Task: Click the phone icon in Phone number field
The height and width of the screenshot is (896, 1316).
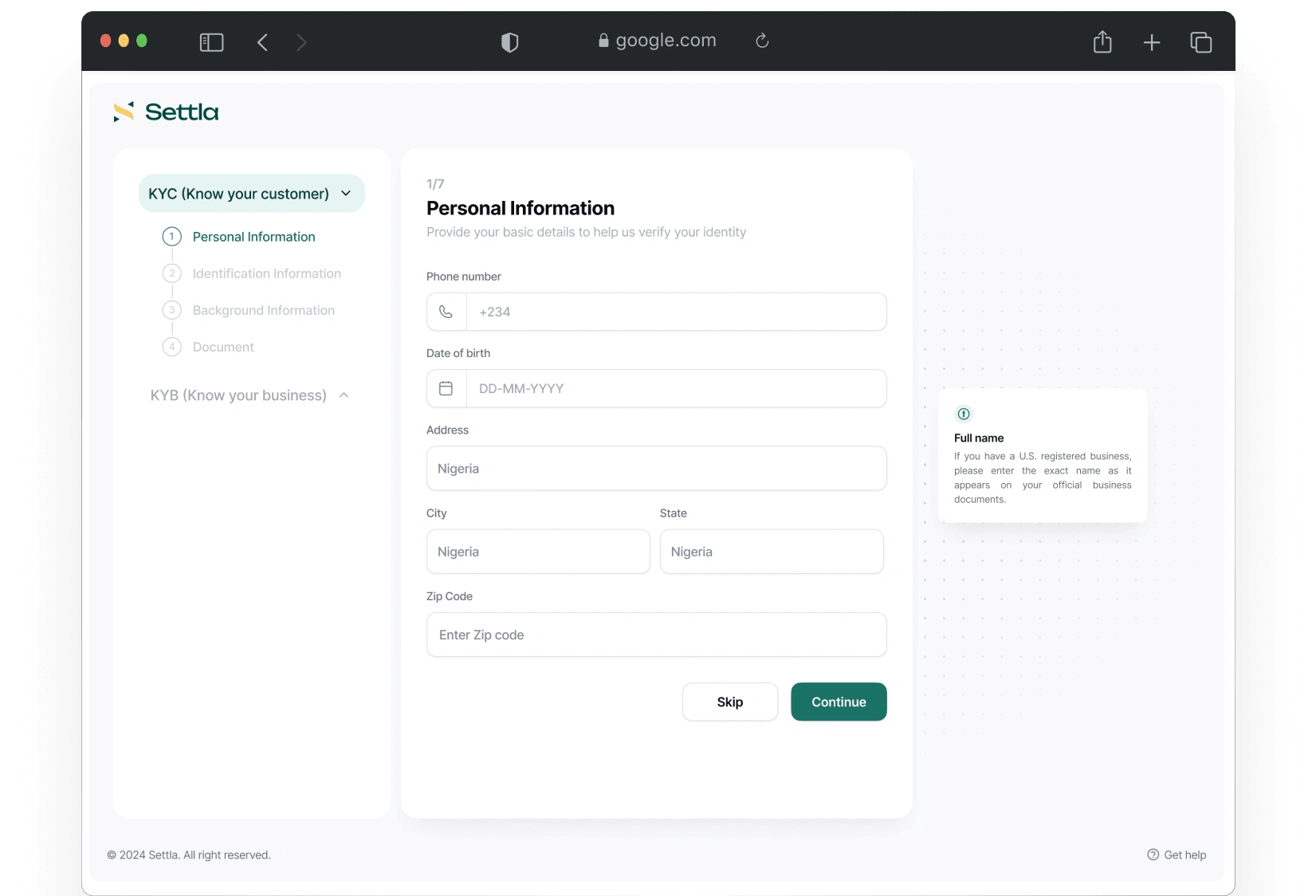Action: click(x=446, y=312)
